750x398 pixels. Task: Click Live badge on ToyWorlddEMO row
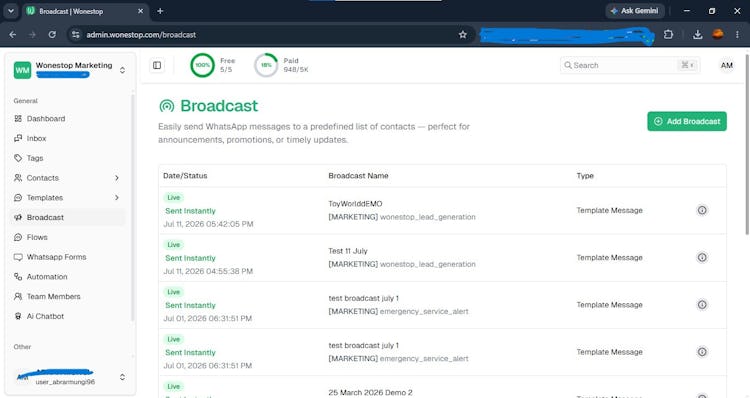pos(174,198)
